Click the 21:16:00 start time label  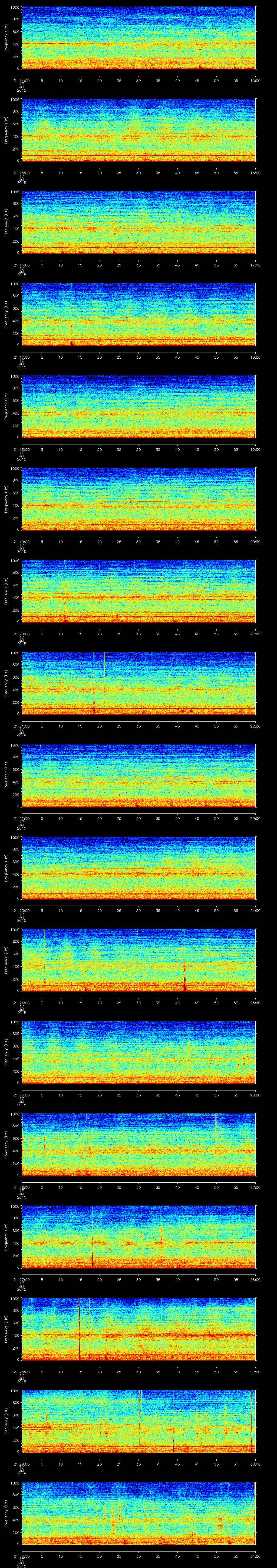[21, 265]
